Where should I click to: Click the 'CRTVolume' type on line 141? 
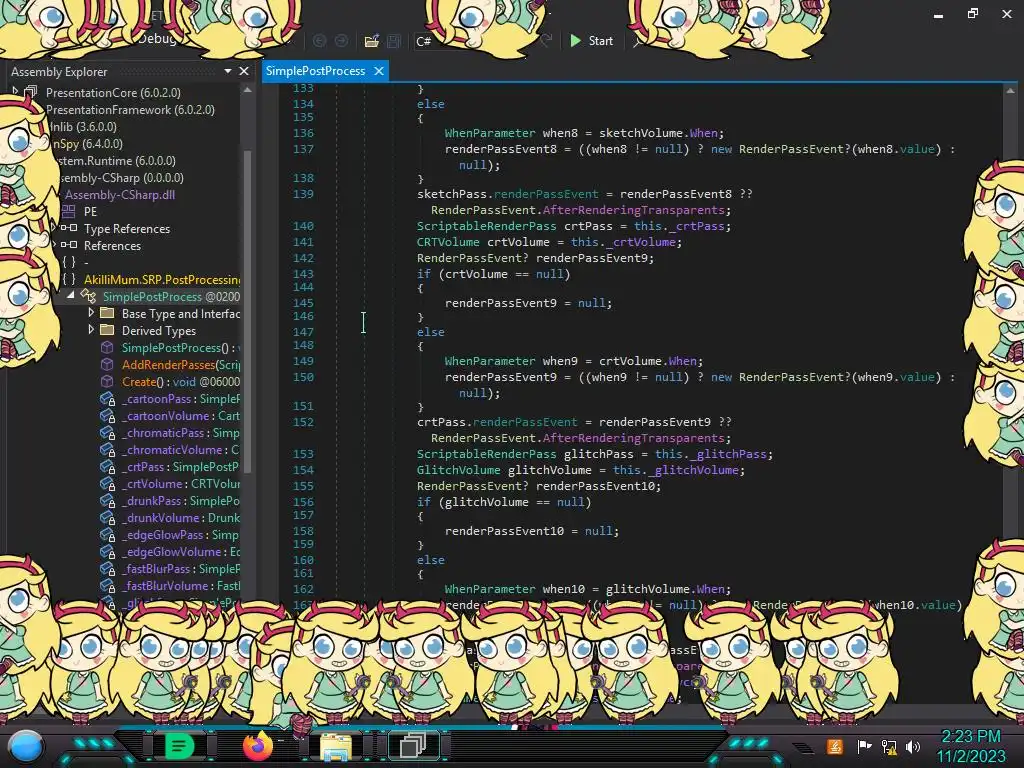(x=448, y=242)
